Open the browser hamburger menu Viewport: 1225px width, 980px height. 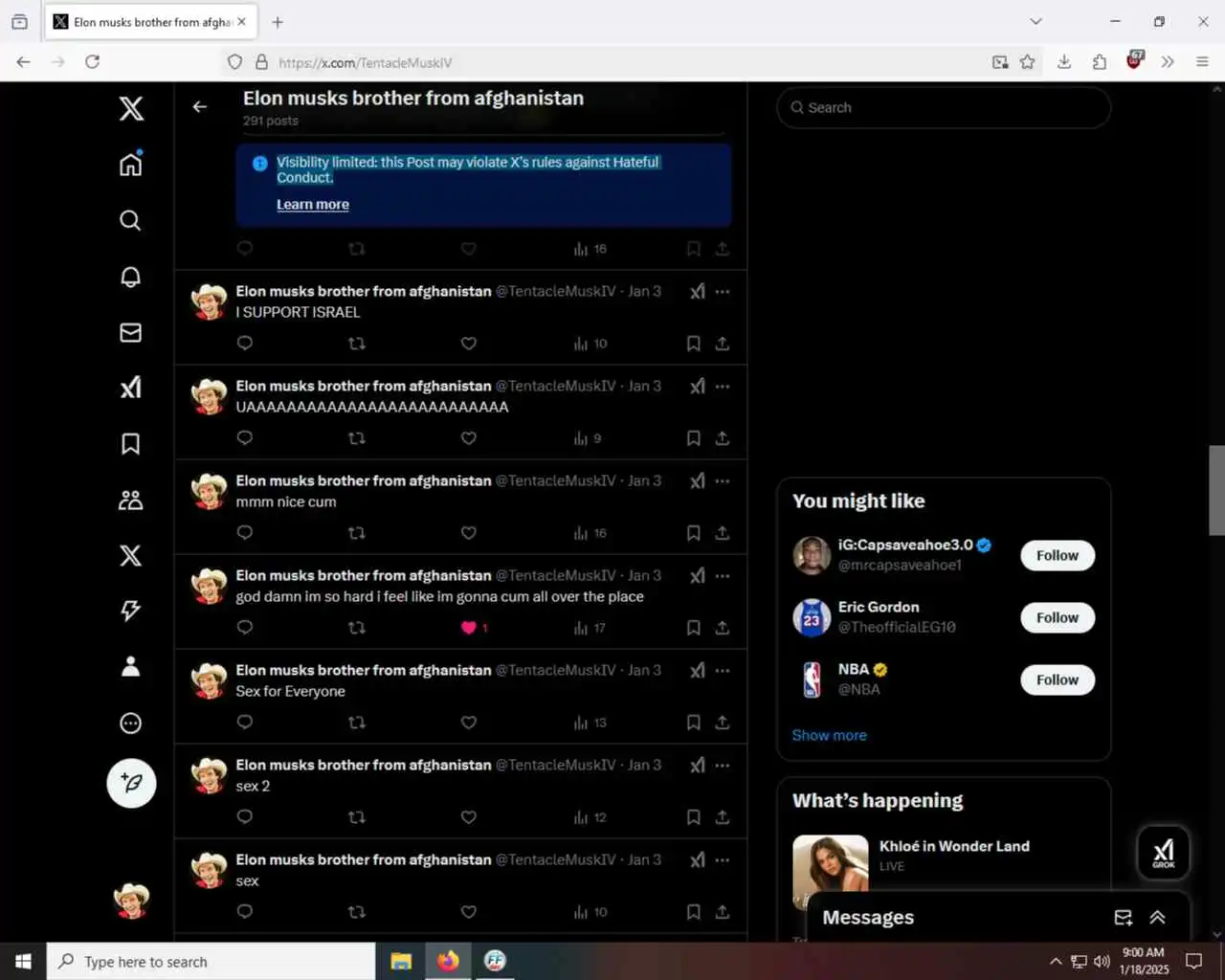click(1202, 62)
